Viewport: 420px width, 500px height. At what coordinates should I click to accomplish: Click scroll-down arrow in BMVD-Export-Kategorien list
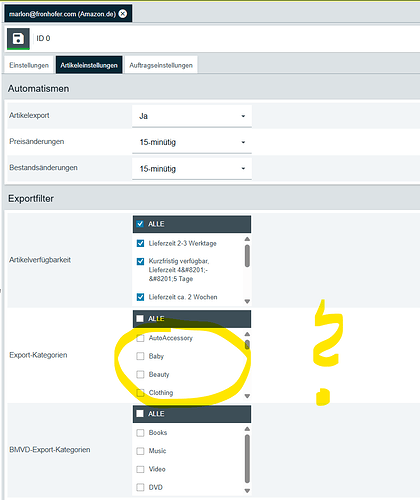pos(247,491)
